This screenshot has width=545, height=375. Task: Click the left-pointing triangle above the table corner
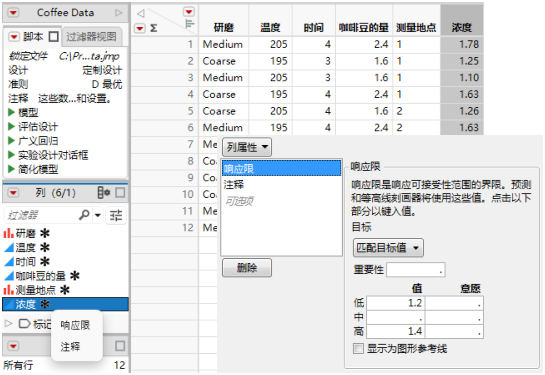coord(140,14)
